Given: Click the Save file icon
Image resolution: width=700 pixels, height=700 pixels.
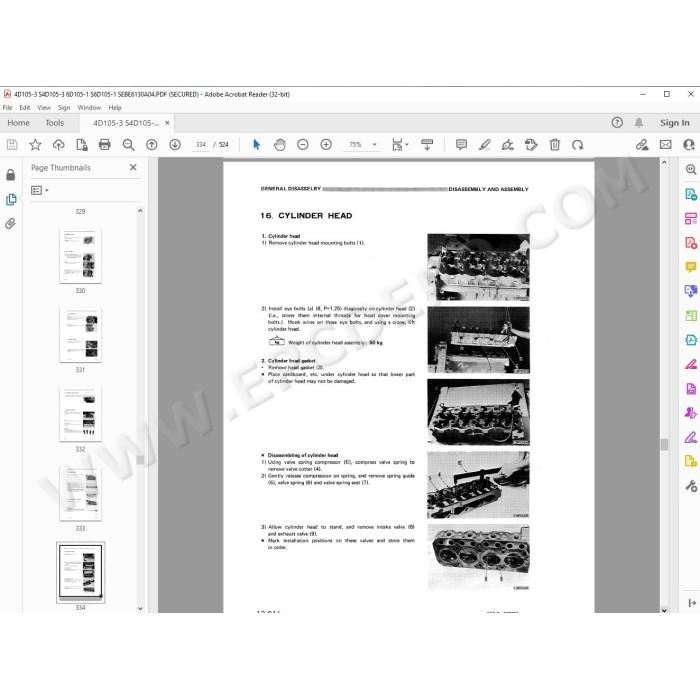Looking at the screenshot, I should click(12, 145).
